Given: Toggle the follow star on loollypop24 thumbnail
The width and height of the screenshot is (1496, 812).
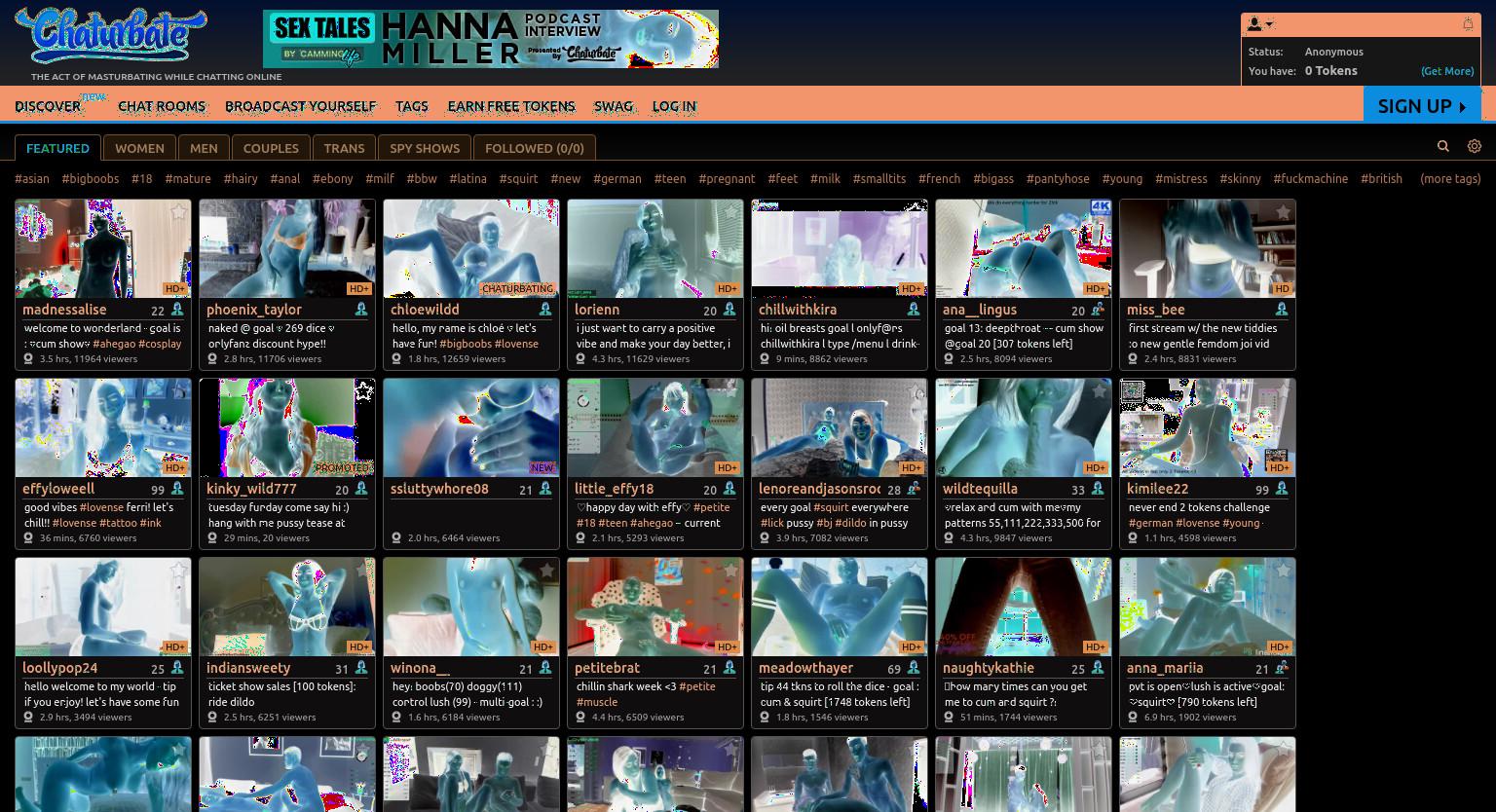Looking at the screenshot, I should click(x=178, y=570).
